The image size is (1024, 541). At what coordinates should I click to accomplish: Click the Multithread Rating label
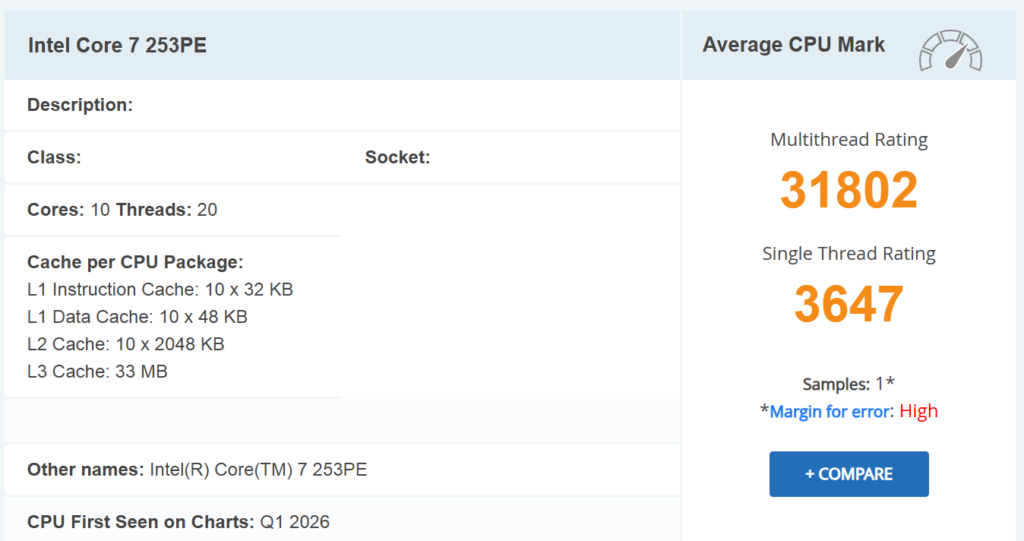tap(848, 140)
